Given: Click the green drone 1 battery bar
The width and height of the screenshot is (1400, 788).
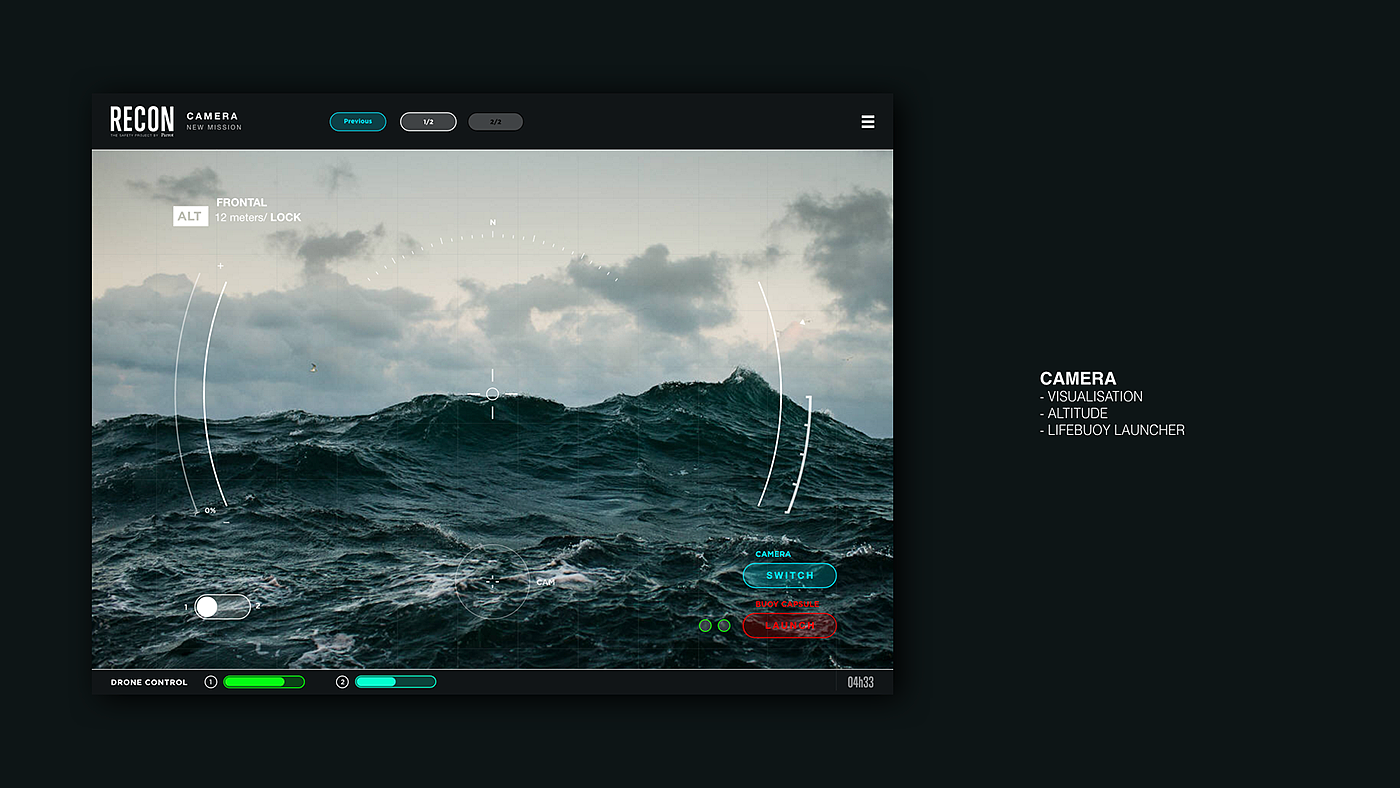Looking at the screenshot, I should point(264,682).
